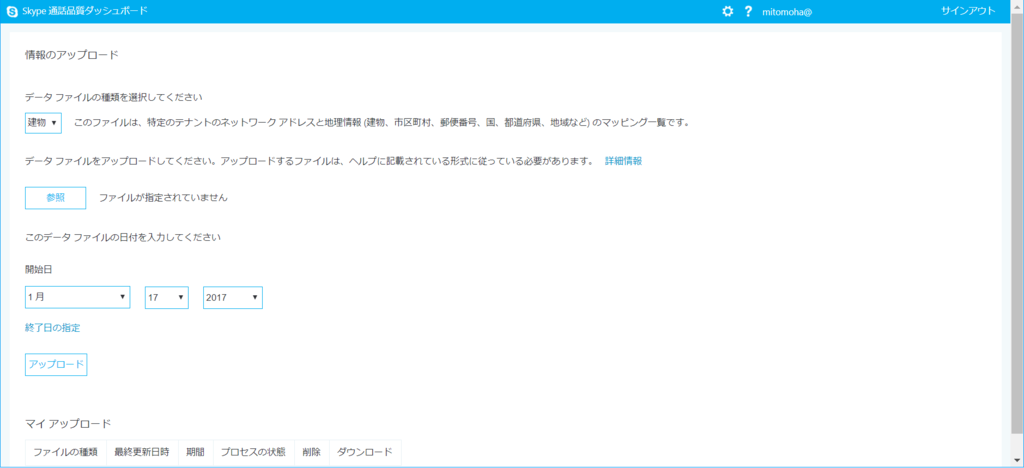Open the year dropdown showing 2017
This screenshot has width=1024, height=468.
click(x=232, y=297)
